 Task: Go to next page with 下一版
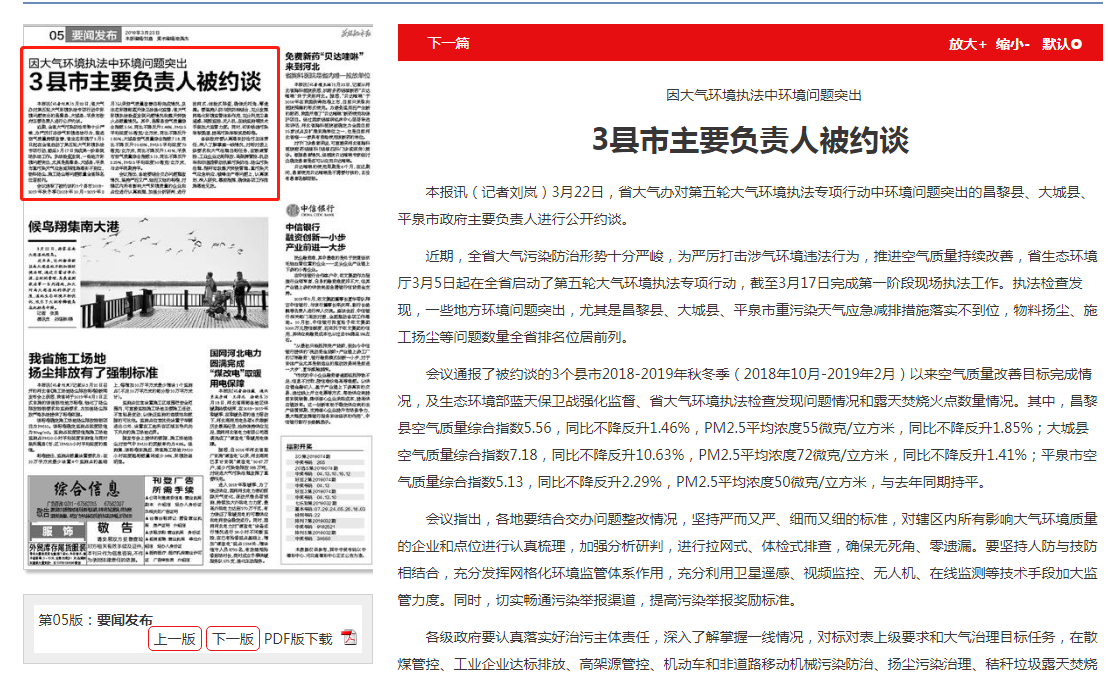tap(233, 639)
